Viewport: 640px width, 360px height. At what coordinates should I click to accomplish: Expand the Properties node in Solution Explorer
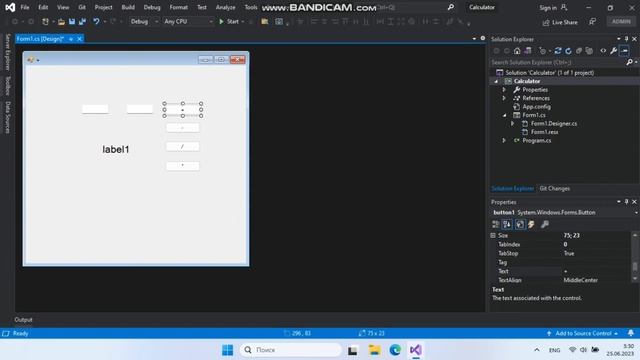tap(504, 90)
